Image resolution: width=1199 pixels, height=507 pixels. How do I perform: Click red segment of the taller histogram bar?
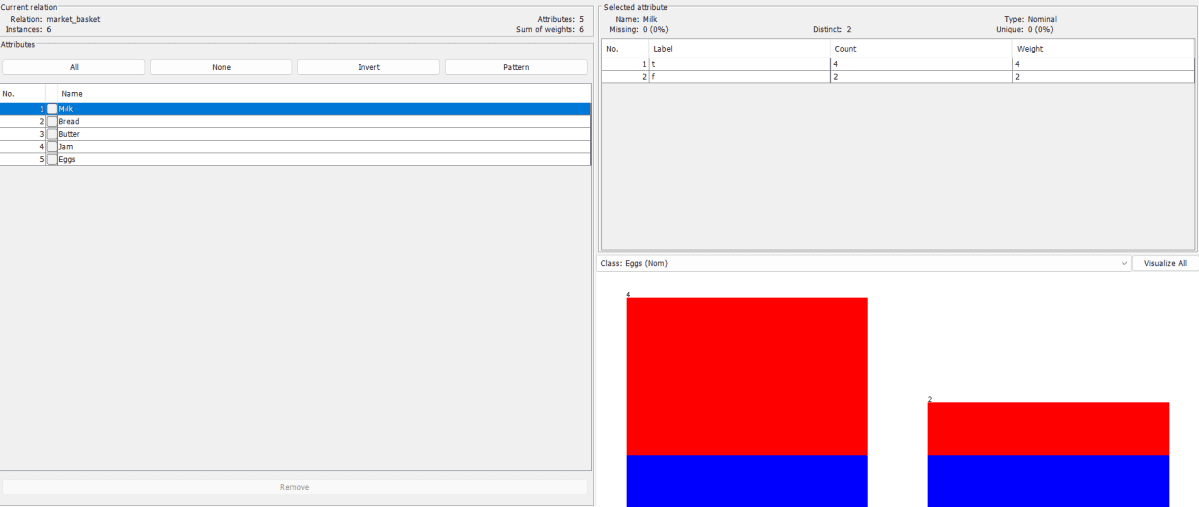coord(747,376)
